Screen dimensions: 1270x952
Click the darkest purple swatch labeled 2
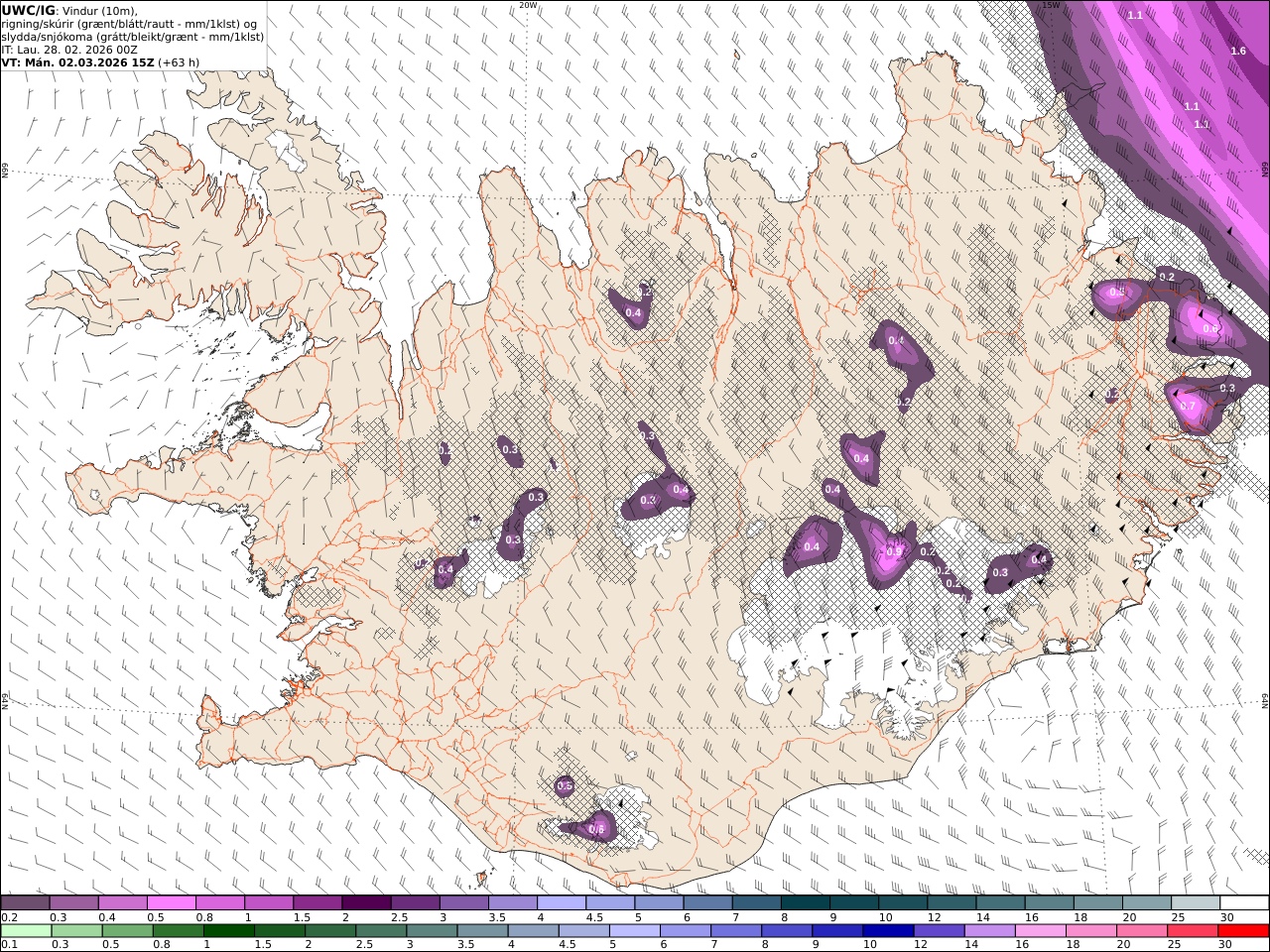[365, 903]
